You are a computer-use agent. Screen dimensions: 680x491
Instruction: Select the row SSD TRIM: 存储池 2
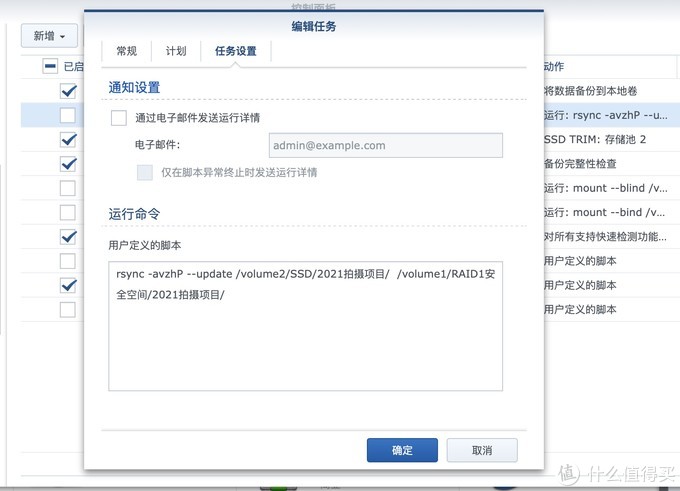click(595, 140)
